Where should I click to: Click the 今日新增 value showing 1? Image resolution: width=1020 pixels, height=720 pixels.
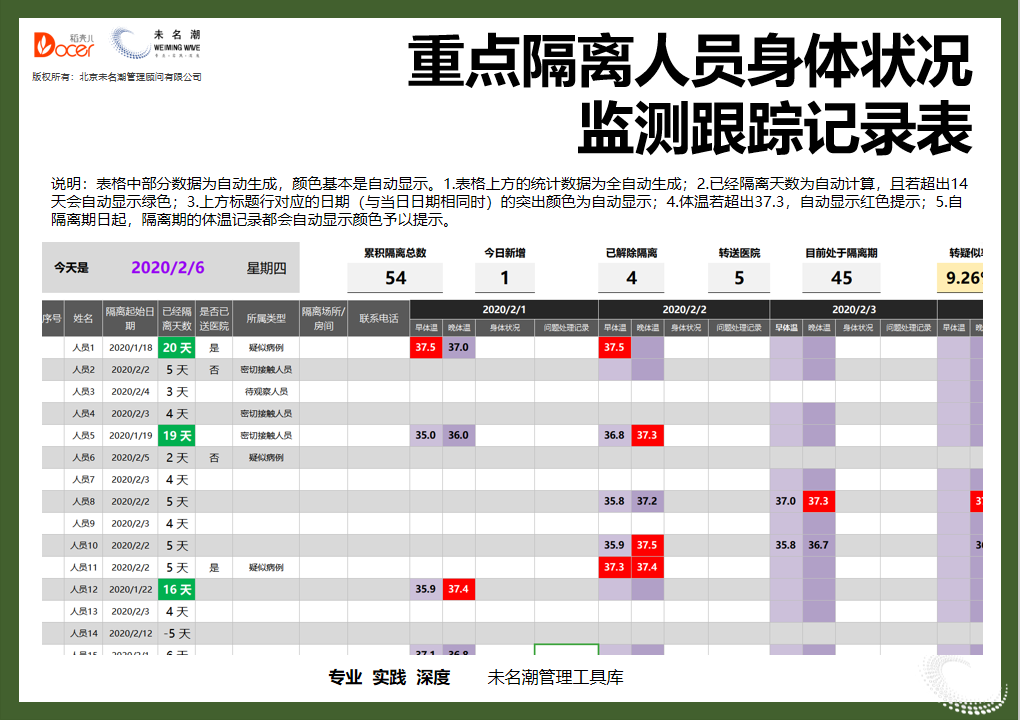(x=507, y=276)
